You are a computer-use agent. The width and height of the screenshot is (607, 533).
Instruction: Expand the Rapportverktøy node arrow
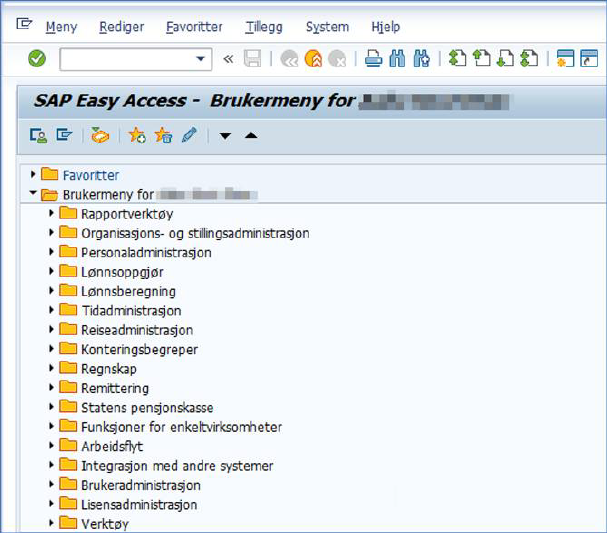point(51,213)
